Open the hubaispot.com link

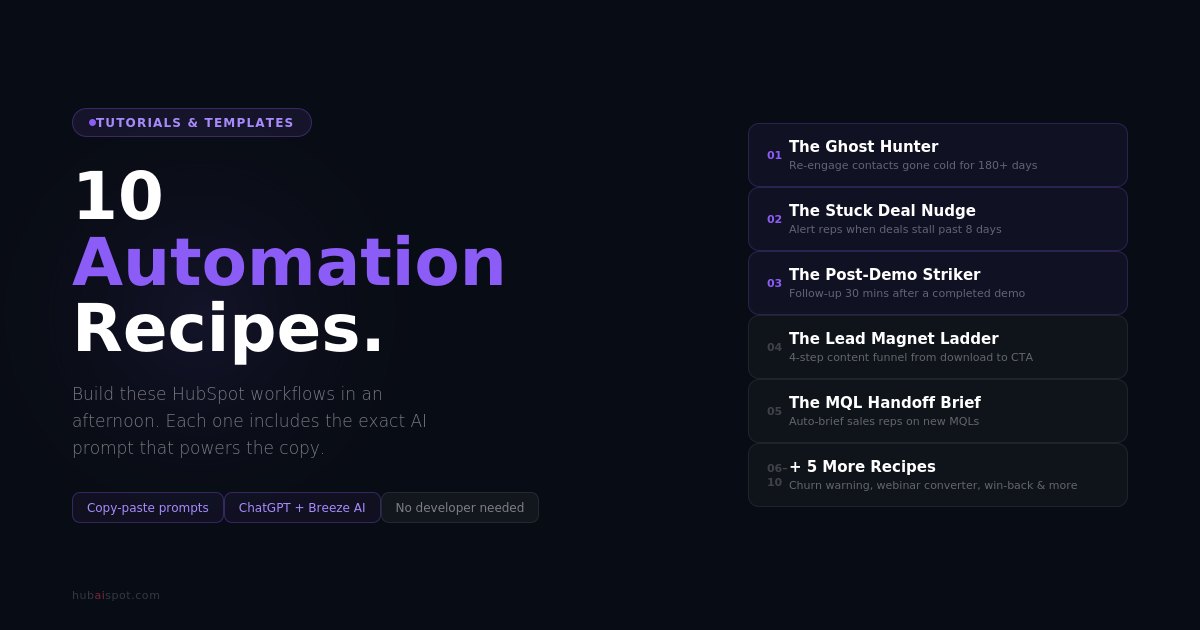pos(115,595)
